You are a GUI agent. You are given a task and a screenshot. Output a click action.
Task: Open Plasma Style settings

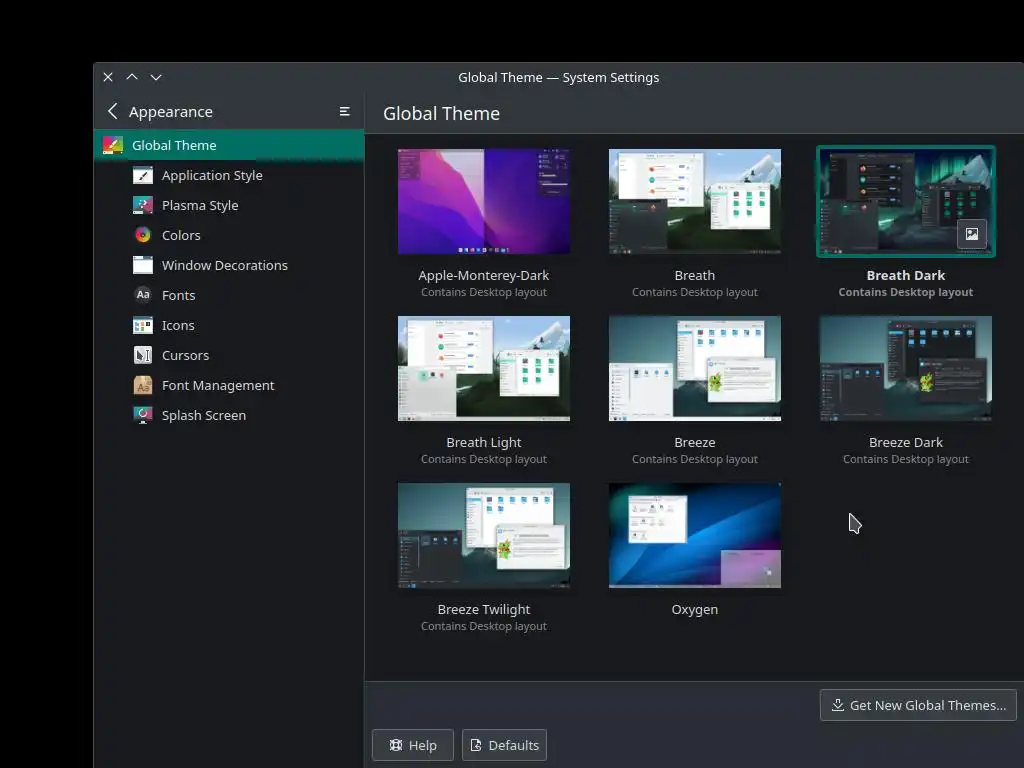pyautogui.click(x=229, y=205)
